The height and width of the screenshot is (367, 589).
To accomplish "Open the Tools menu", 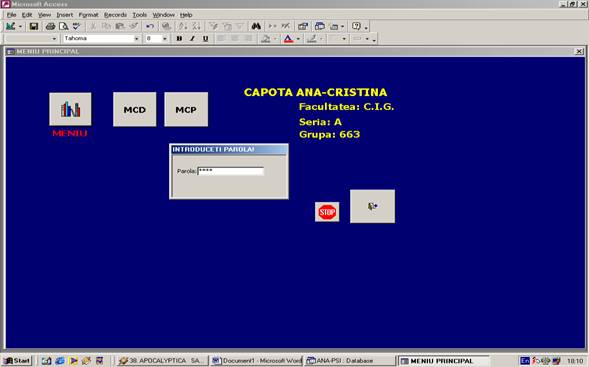I will point(139,15).
